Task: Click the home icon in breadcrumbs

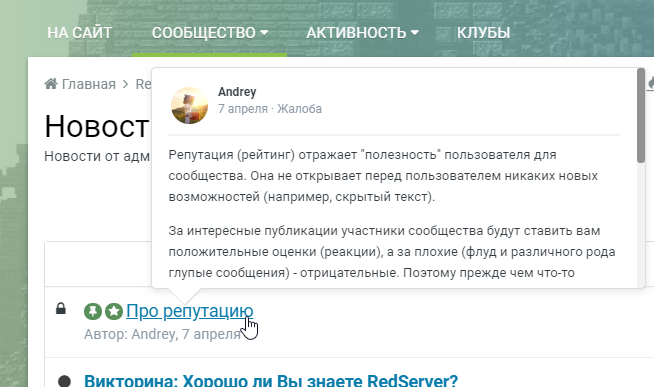Action: coord(51,84)
